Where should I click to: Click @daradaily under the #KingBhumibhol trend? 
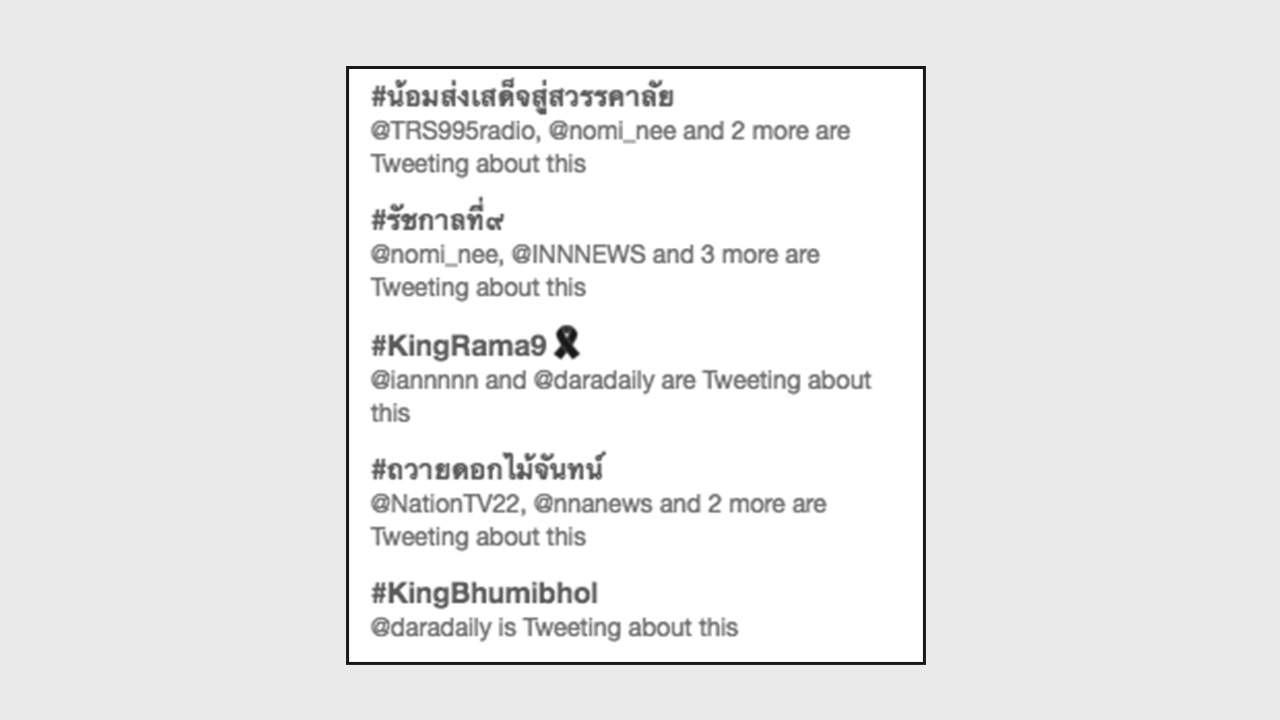(431, 628)
